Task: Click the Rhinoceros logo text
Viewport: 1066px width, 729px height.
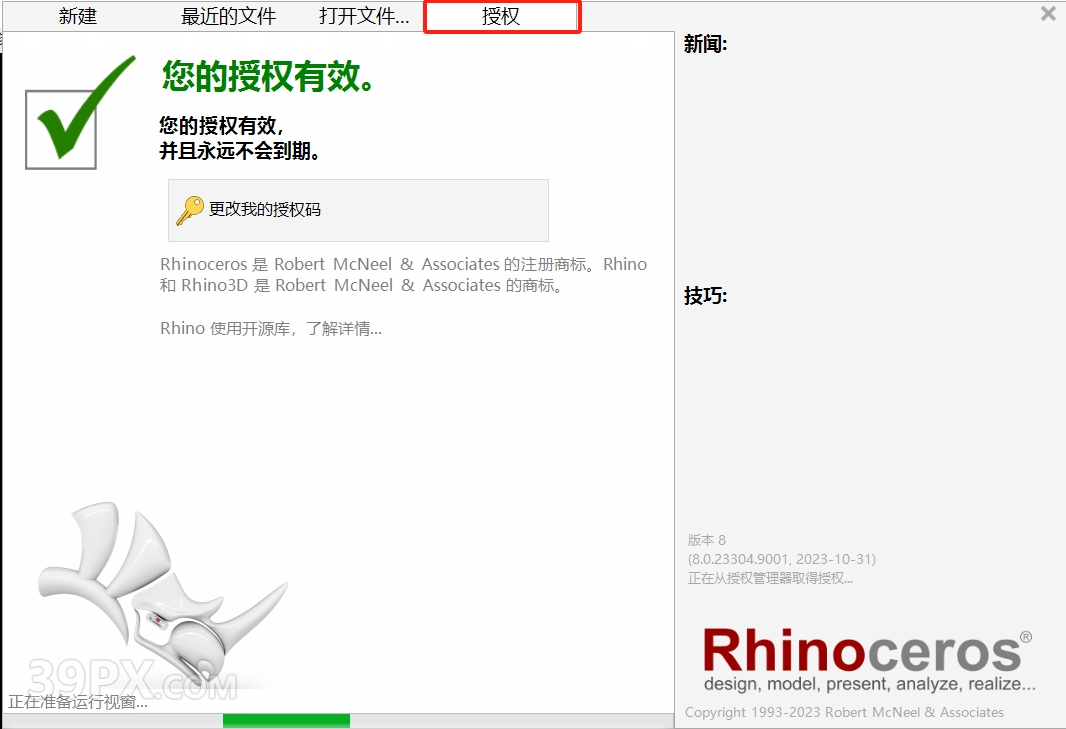Action: pos(867,650)
